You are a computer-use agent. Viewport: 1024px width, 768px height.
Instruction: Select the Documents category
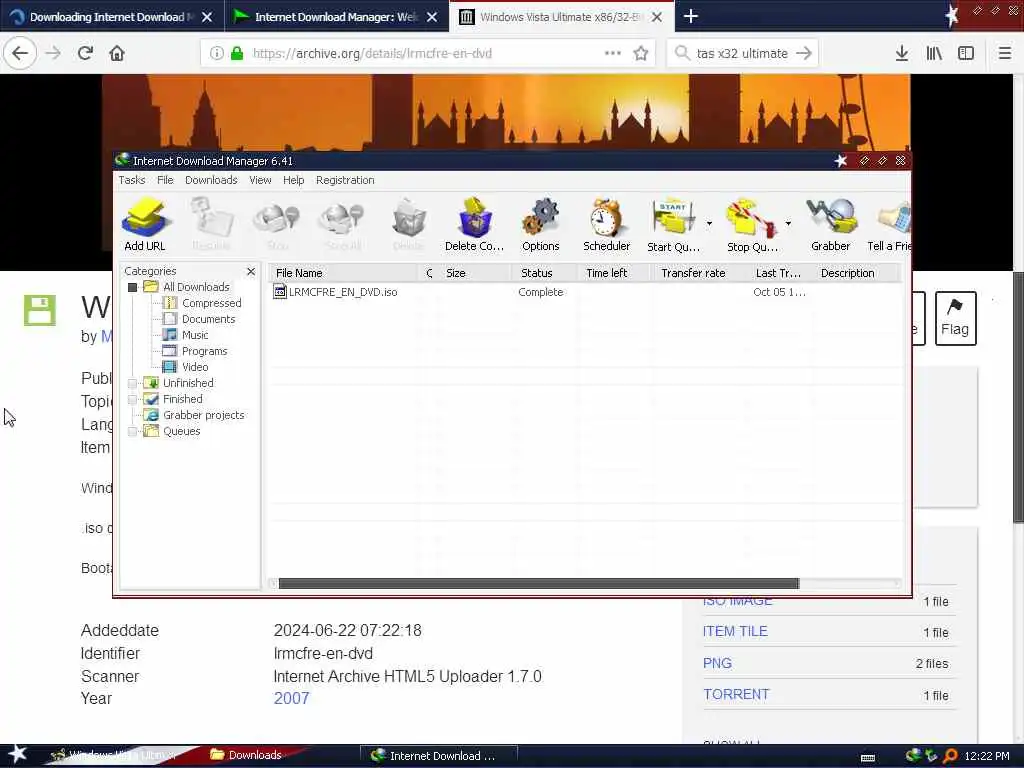pyautogui.click(x=208, y=319)
